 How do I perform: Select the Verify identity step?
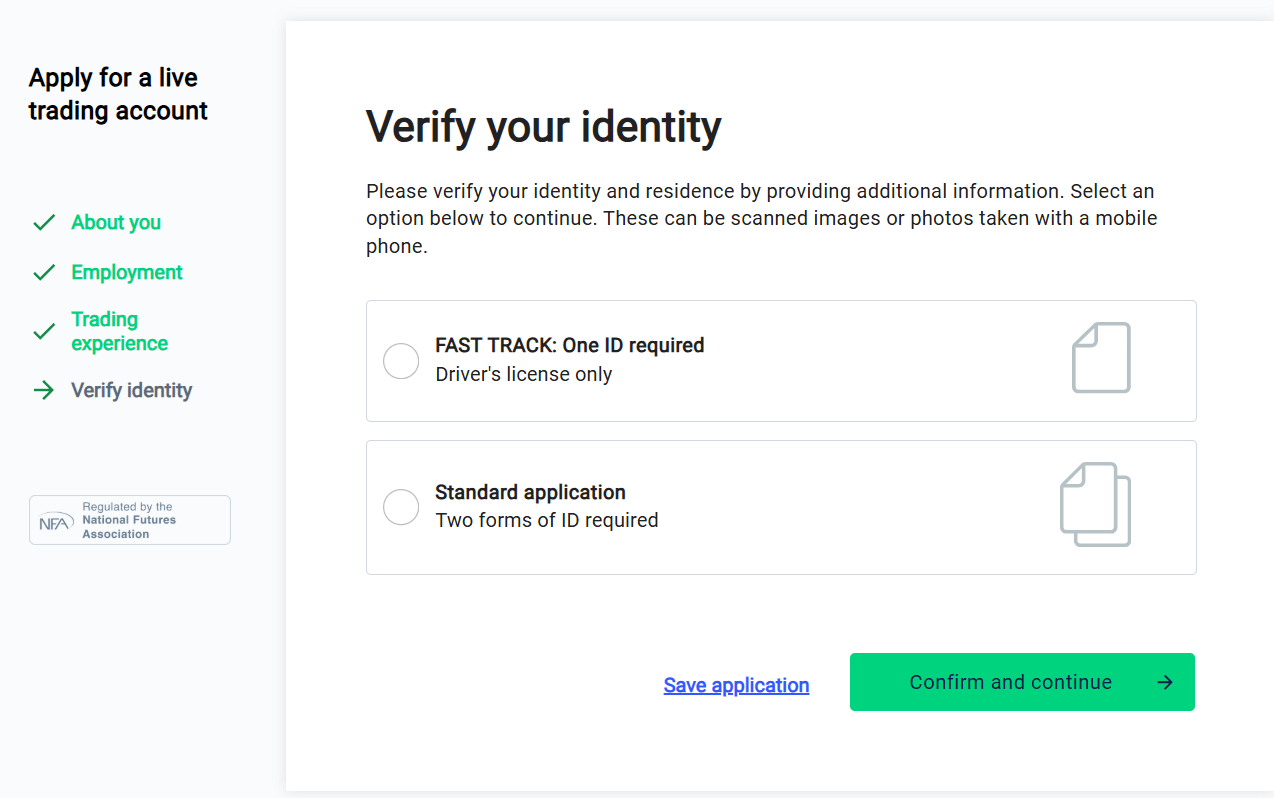click(x=131, y=390)
